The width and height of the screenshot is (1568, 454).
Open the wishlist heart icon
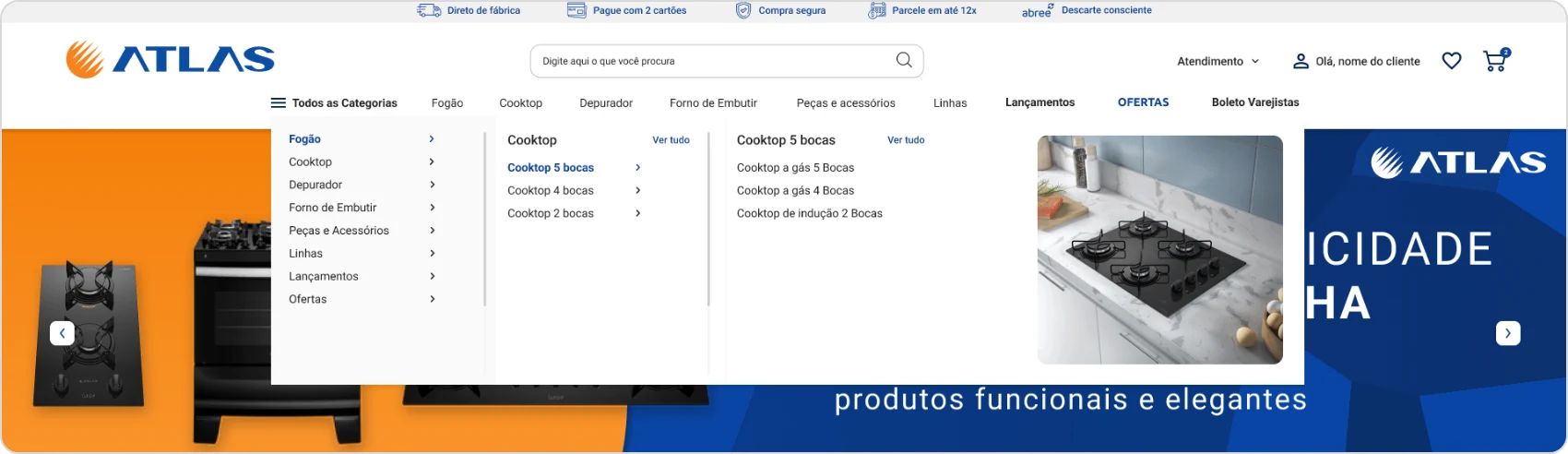tap(1452, 61)
